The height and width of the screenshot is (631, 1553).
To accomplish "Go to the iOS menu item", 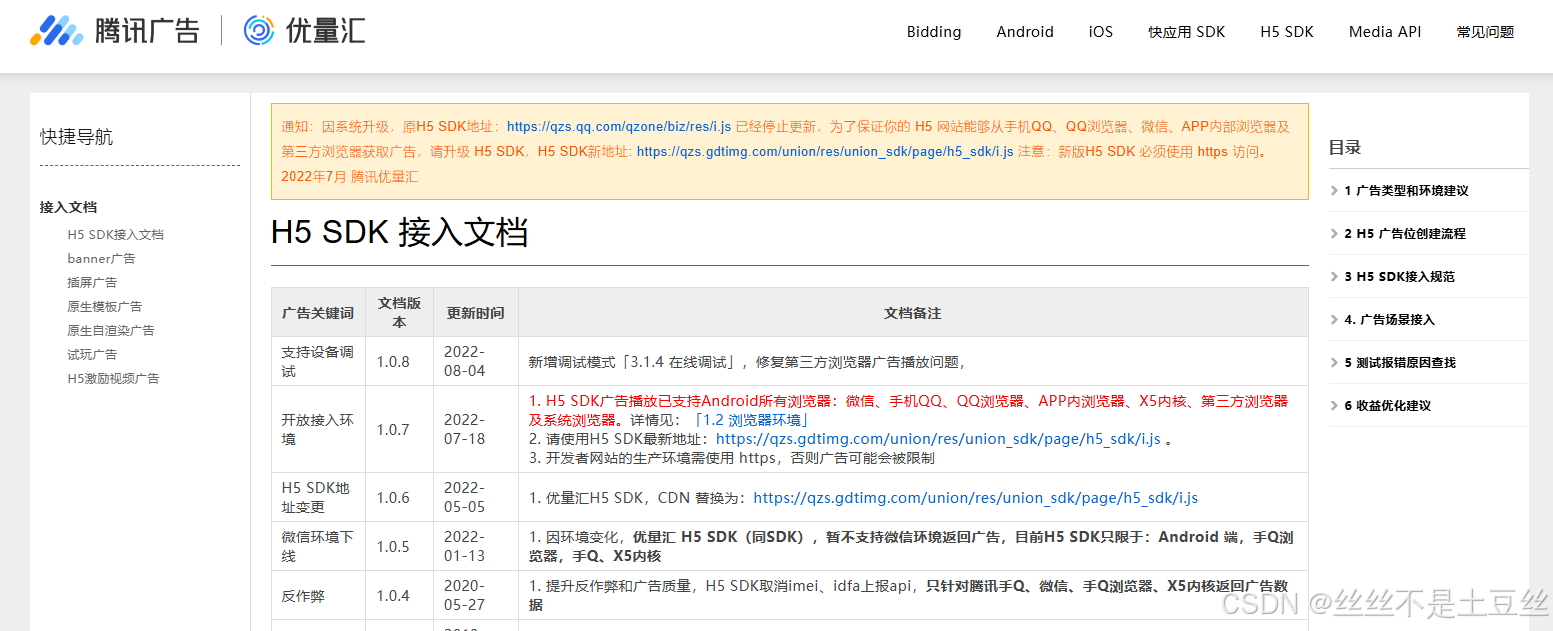I will pos(1101,32).
